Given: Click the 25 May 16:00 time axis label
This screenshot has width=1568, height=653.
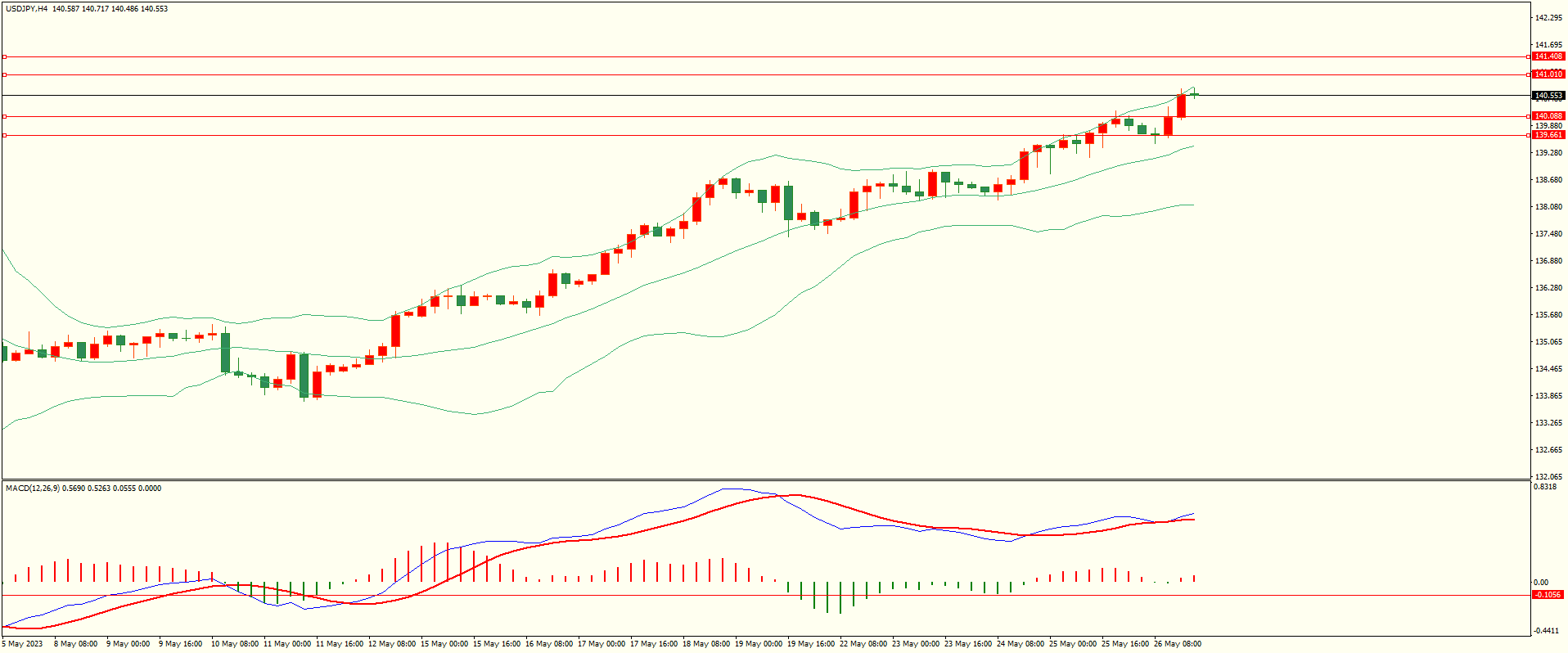Looking at the screenshot, I should click(x=1125, y=644).
